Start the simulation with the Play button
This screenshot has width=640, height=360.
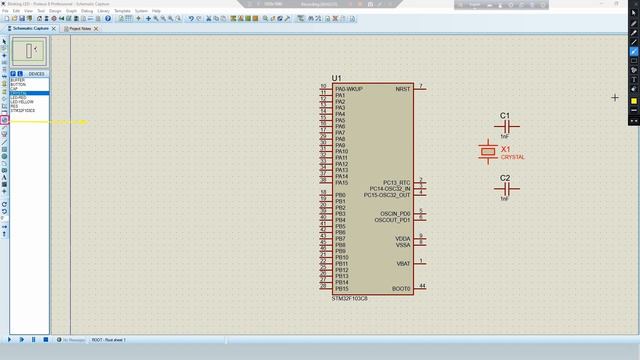[9, 340]
